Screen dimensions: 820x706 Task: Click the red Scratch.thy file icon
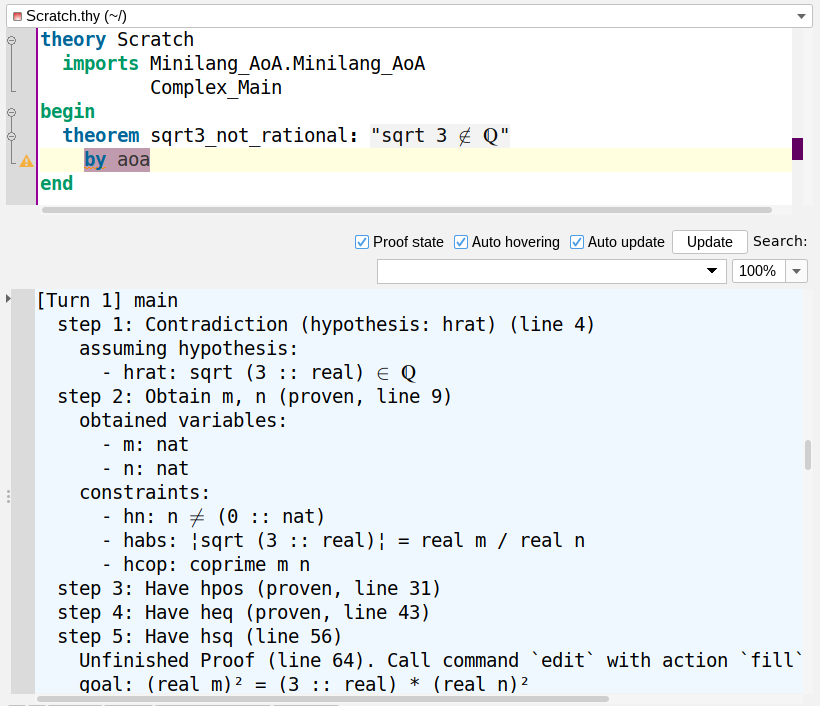tap(17, 17)
